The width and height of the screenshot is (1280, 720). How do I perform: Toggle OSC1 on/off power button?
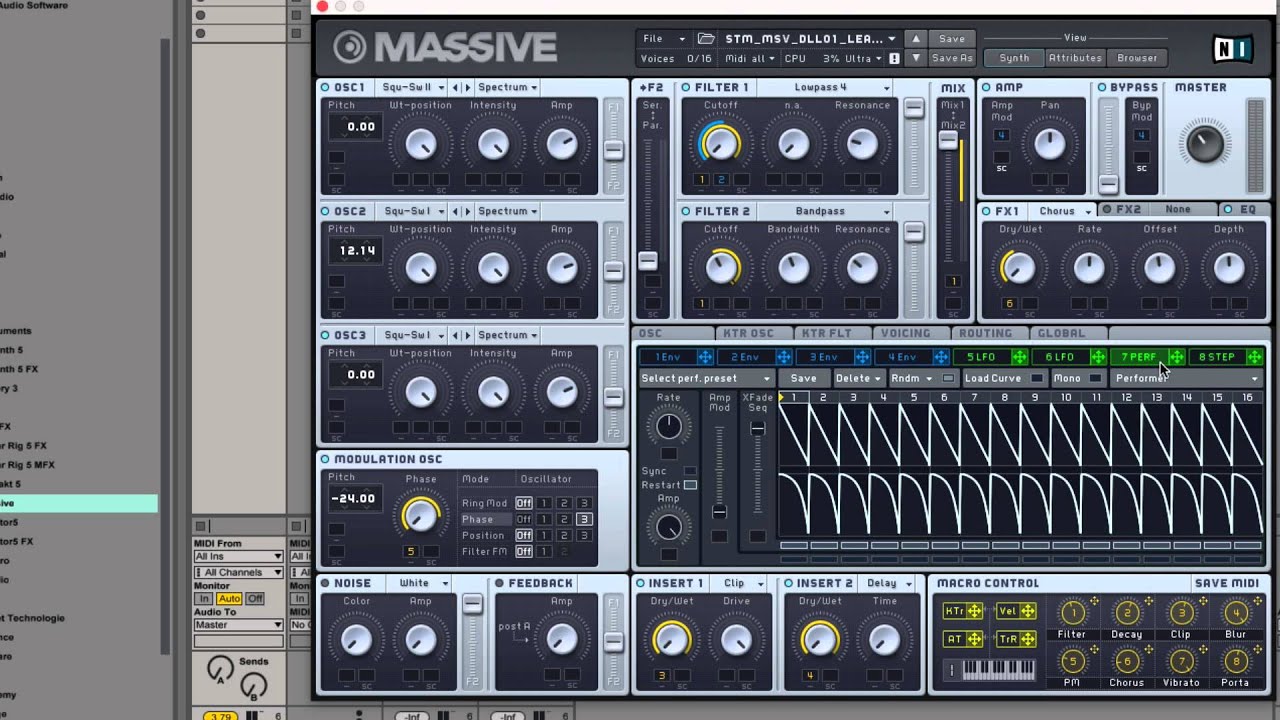[326, 87]
